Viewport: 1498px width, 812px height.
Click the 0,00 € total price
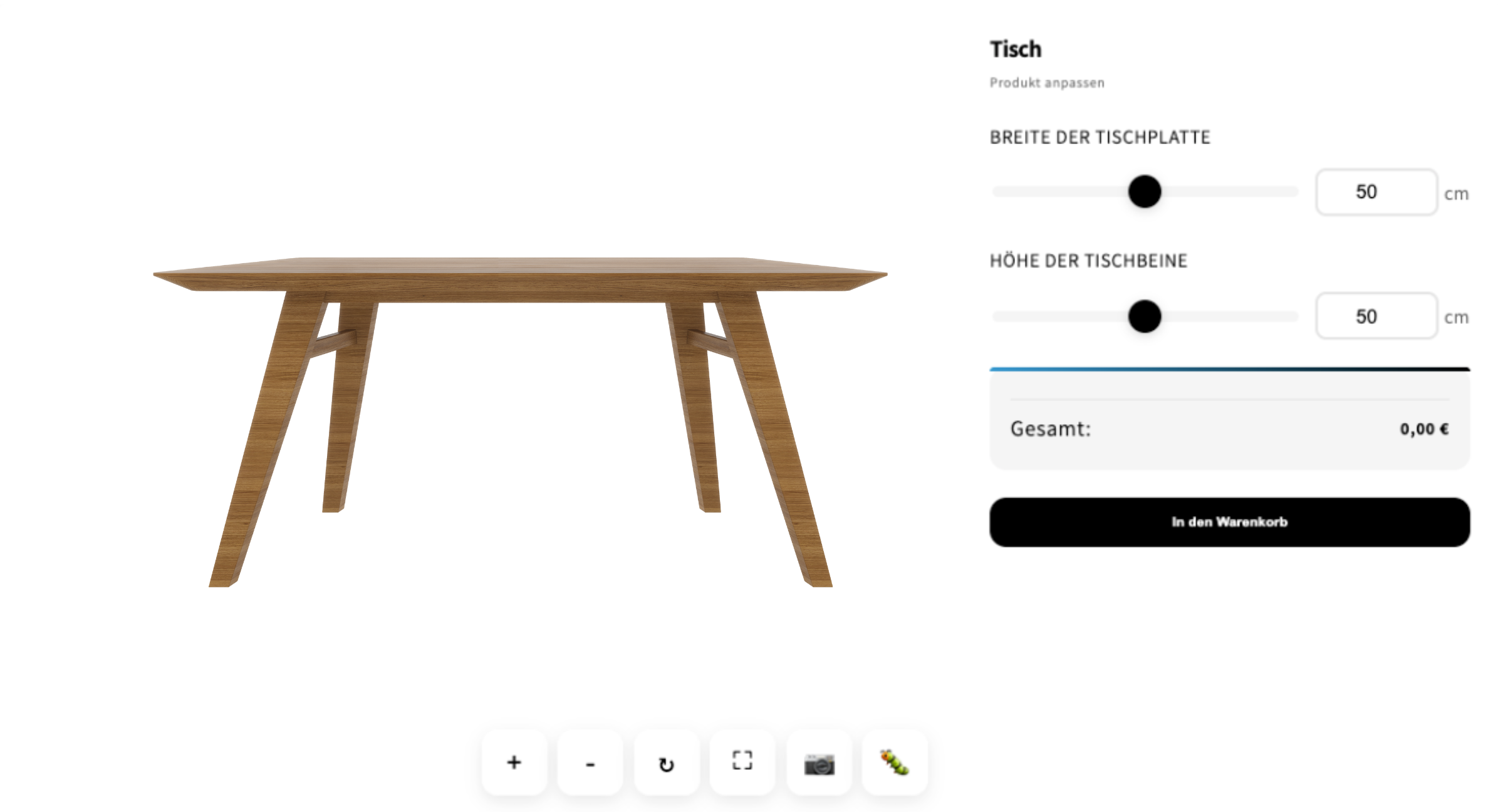(x=1424, y=429)
